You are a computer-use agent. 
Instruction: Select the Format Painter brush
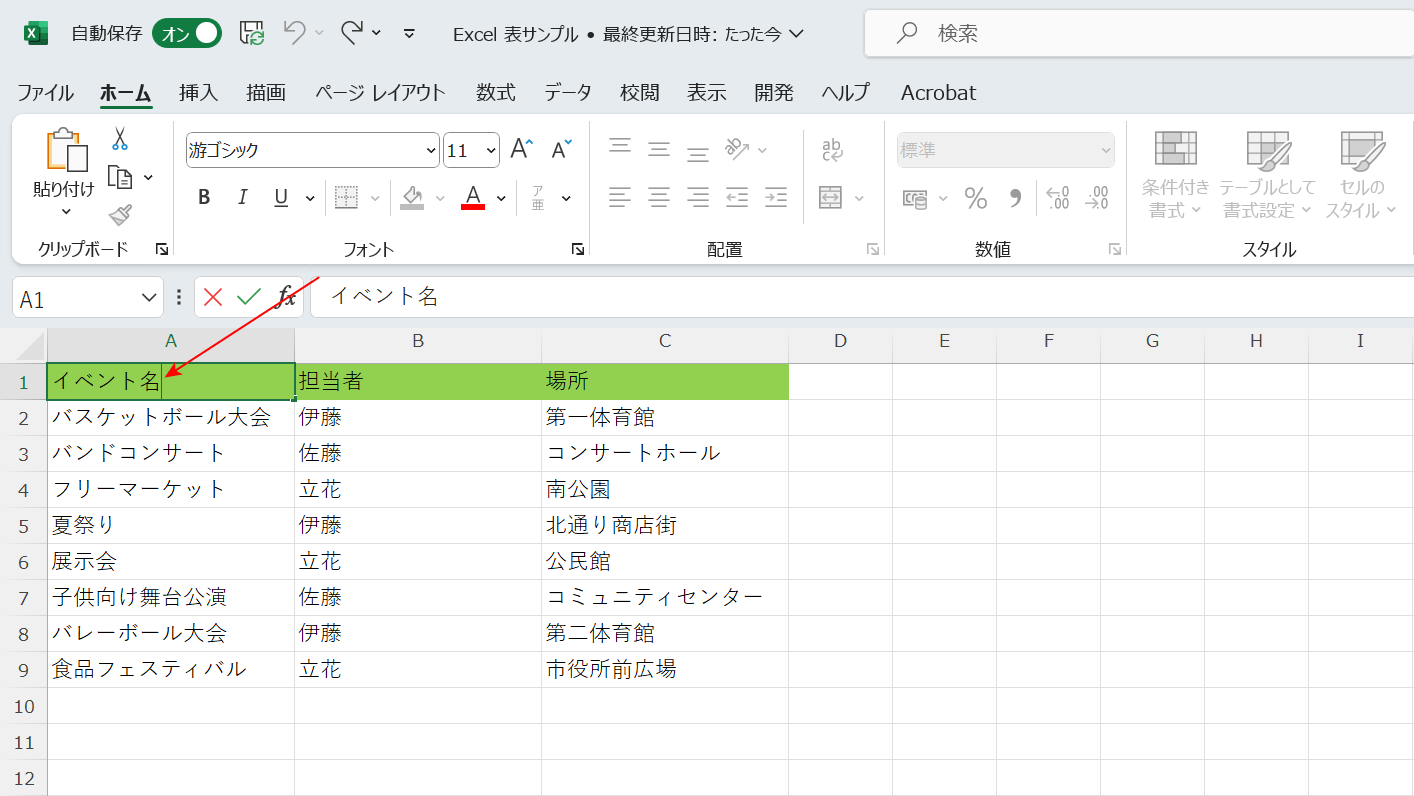(120, 214)
